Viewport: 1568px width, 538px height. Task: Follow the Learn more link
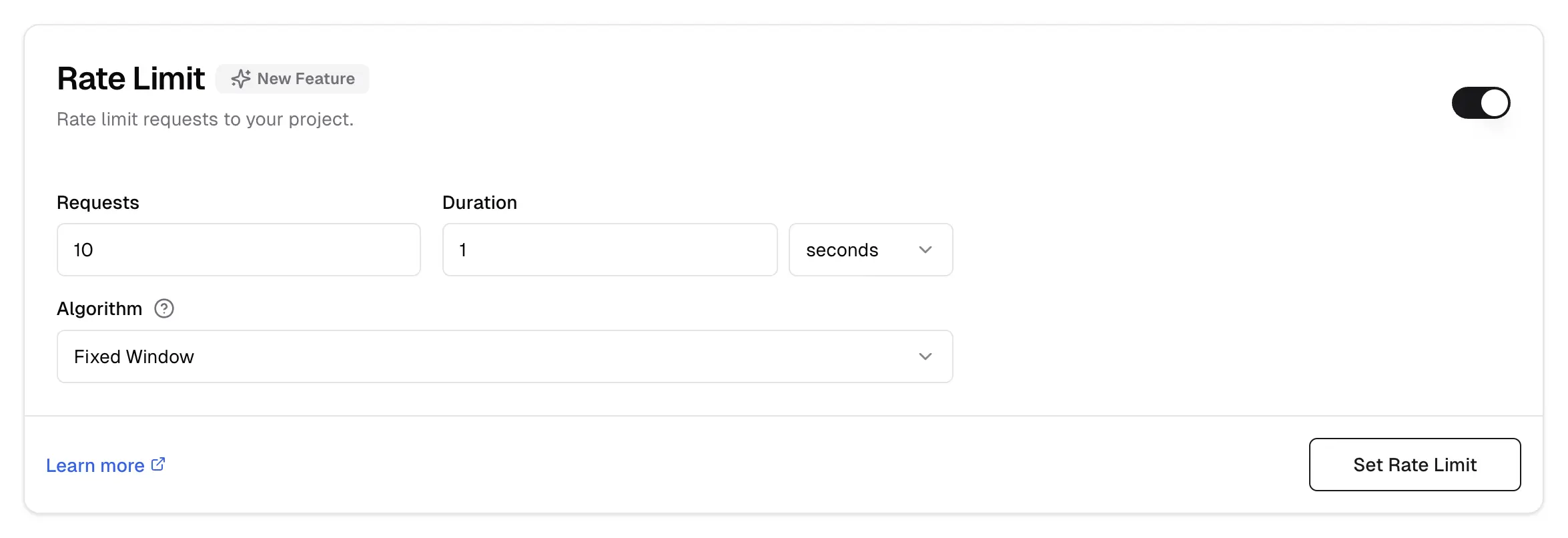tap(95, 465)
